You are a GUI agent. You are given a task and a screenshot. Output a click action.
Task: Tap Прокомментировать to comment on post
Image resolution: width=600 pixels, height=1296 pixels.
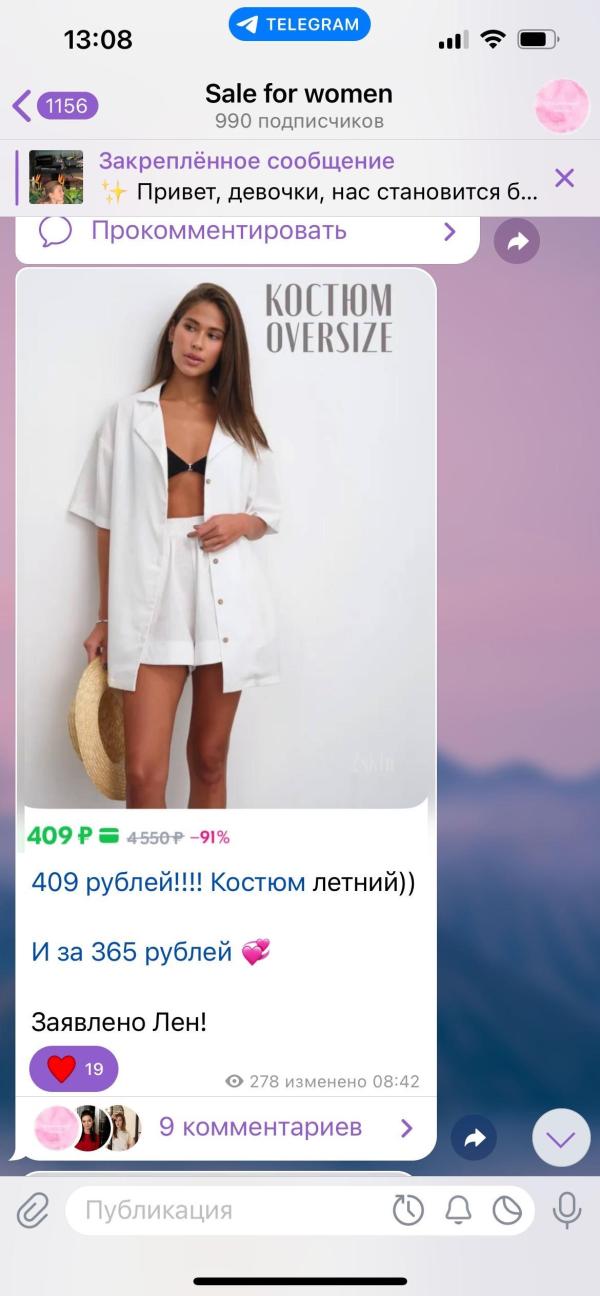click(219, 231)
